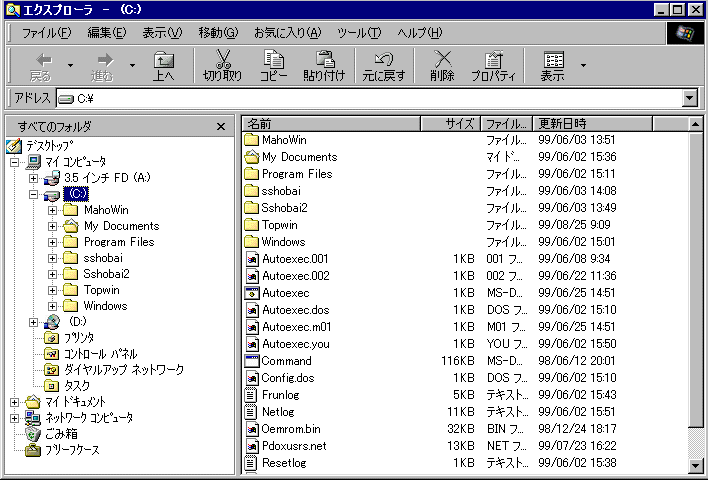Select デスクトップ in folder tree
This screenshot has height=480, width=708.
49,145
